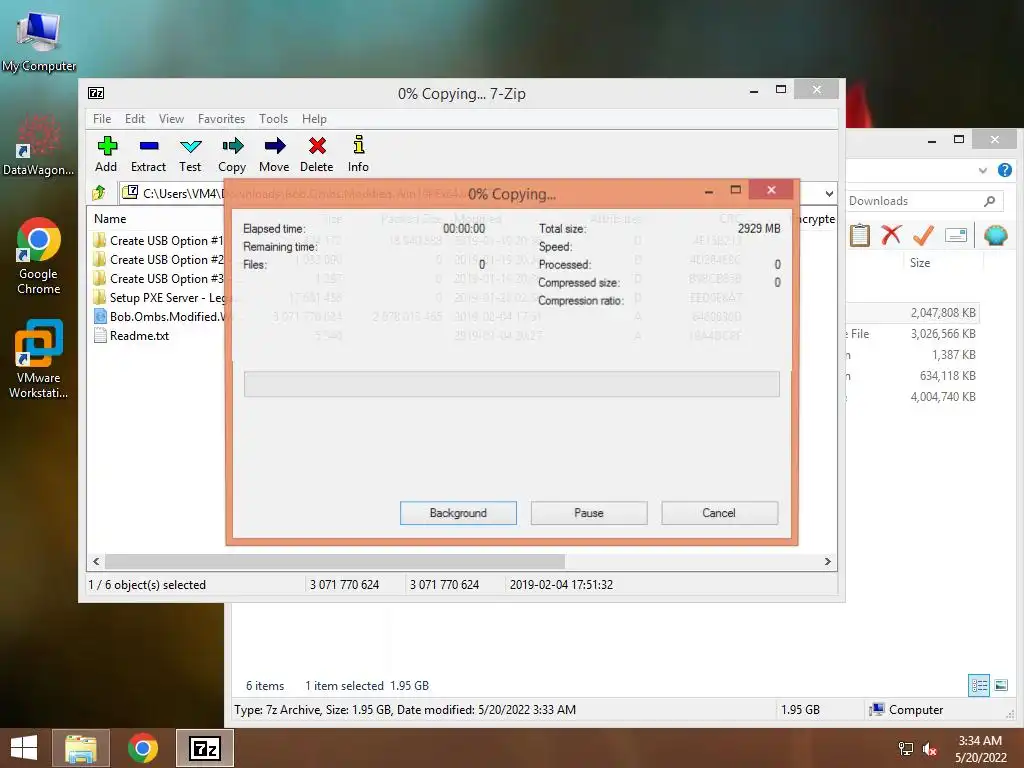Click the copying progress bar
Image resolution: width=1024 pixels, height=768 pixels.
511,384
